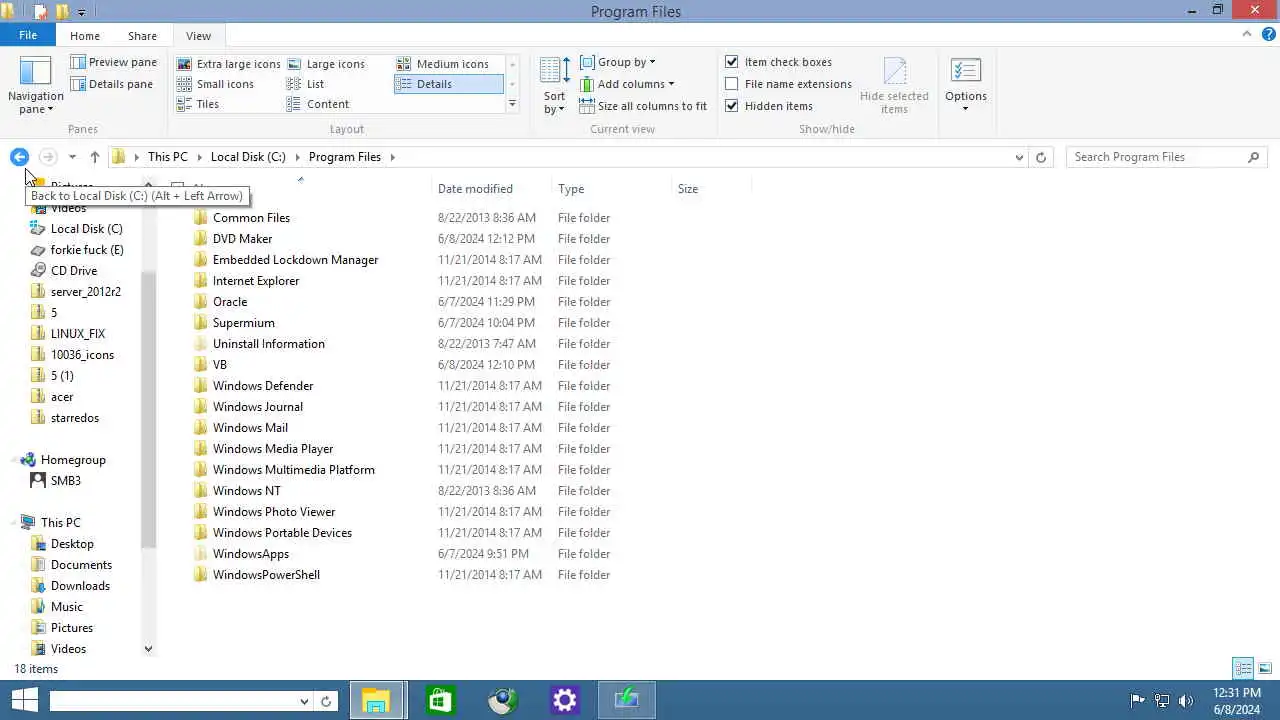Open folder Options
This screenshot has height=720, width=1280.
(x=966, y=86)
